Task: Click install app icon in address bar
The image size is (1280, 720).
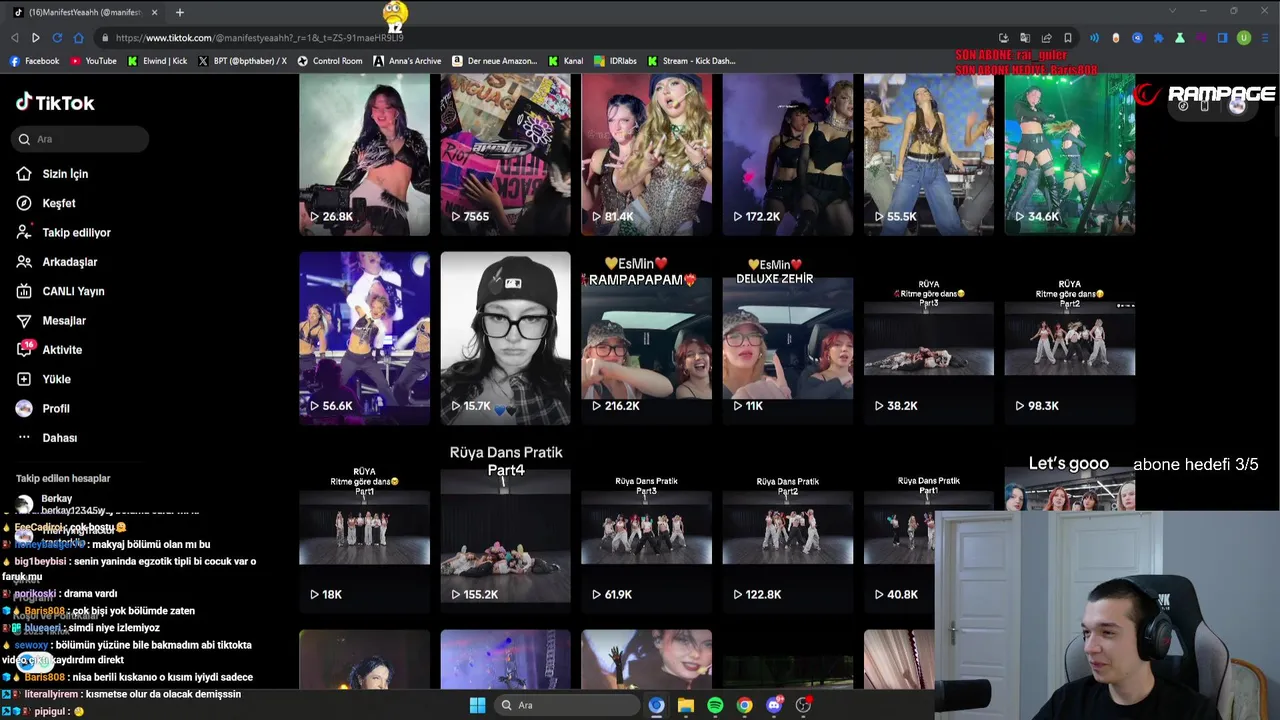Action: click(x=1004, y=38)
